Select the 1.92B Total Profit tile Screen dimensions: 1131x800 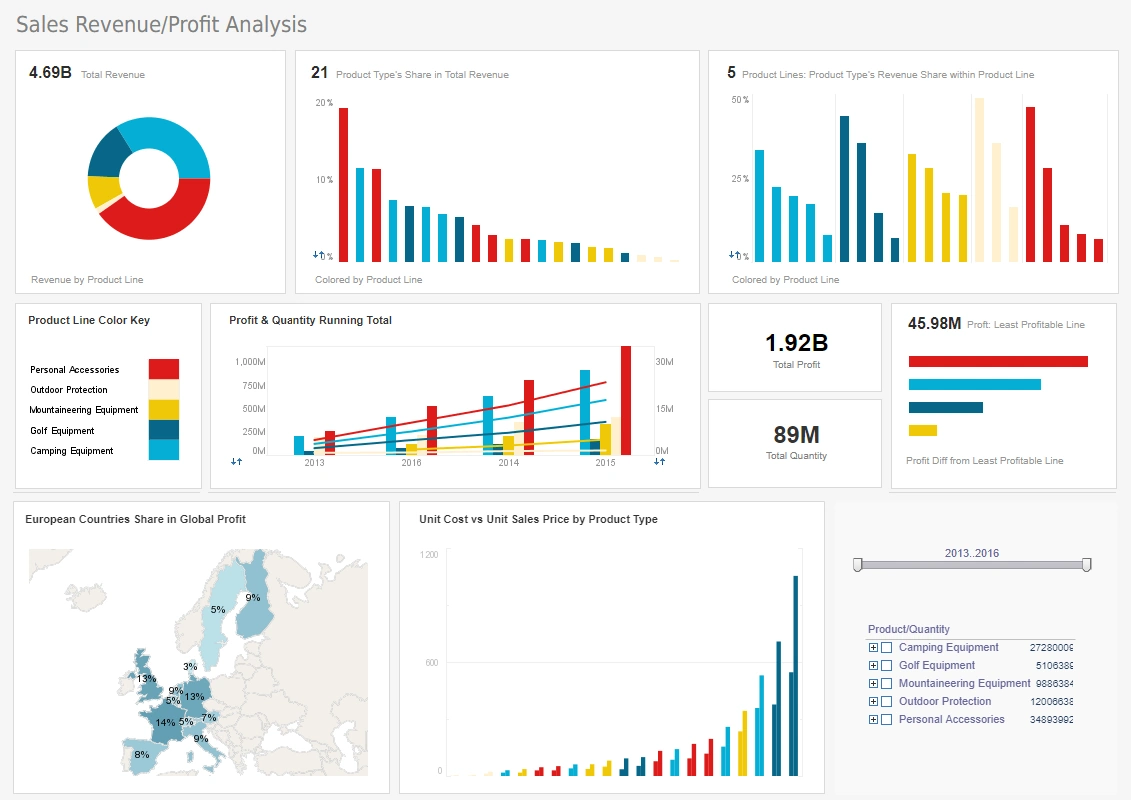click(x=794, y=346)
